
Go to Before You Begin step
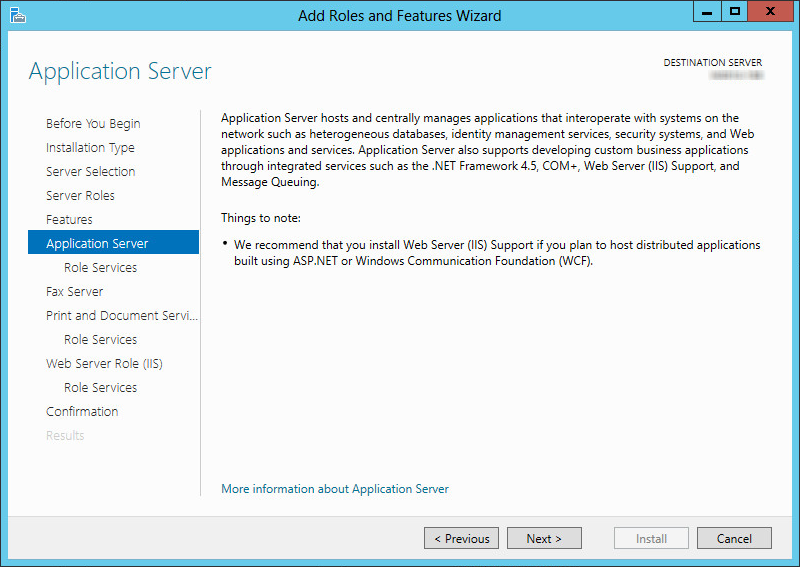tap(93, 124)
